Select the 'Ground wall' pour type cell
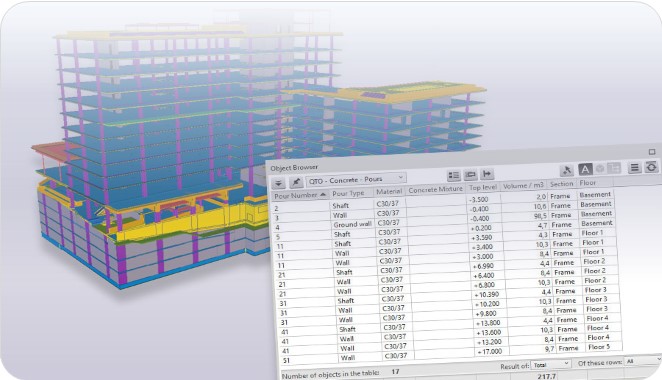 tap(353, 224)
